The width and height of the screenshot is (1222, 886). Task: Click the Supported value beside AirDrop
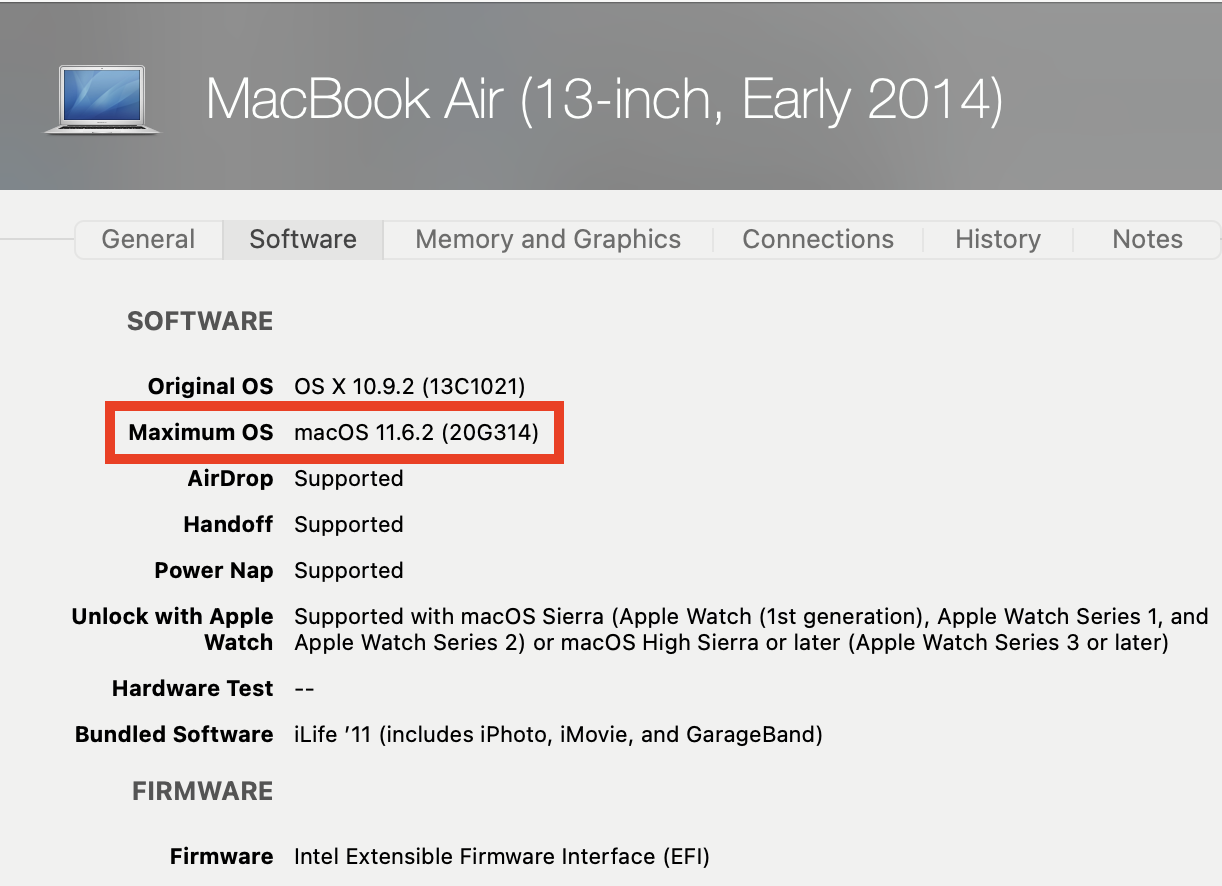tap(349, 479)
